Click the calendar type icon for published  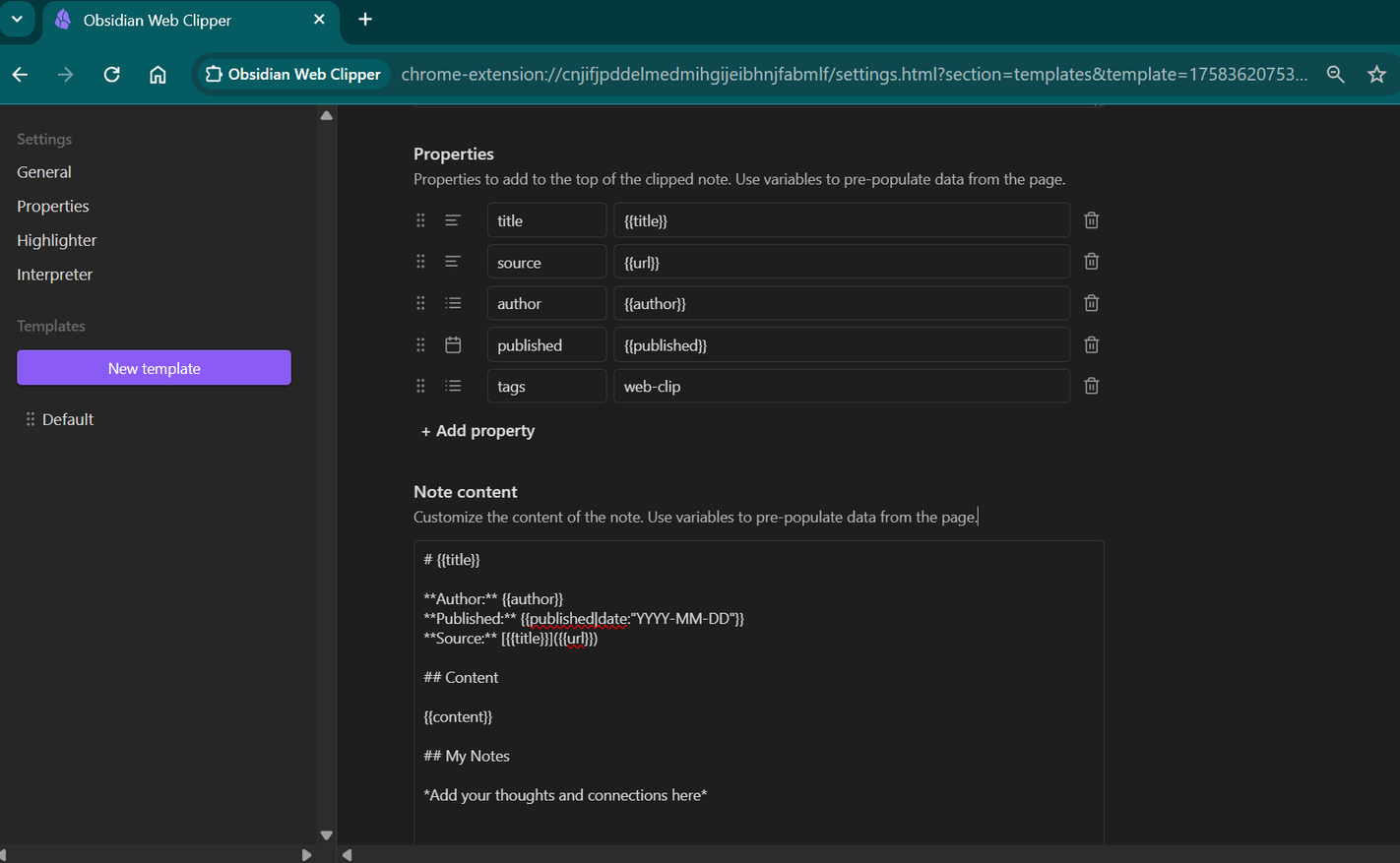click(x=453, y=345)
